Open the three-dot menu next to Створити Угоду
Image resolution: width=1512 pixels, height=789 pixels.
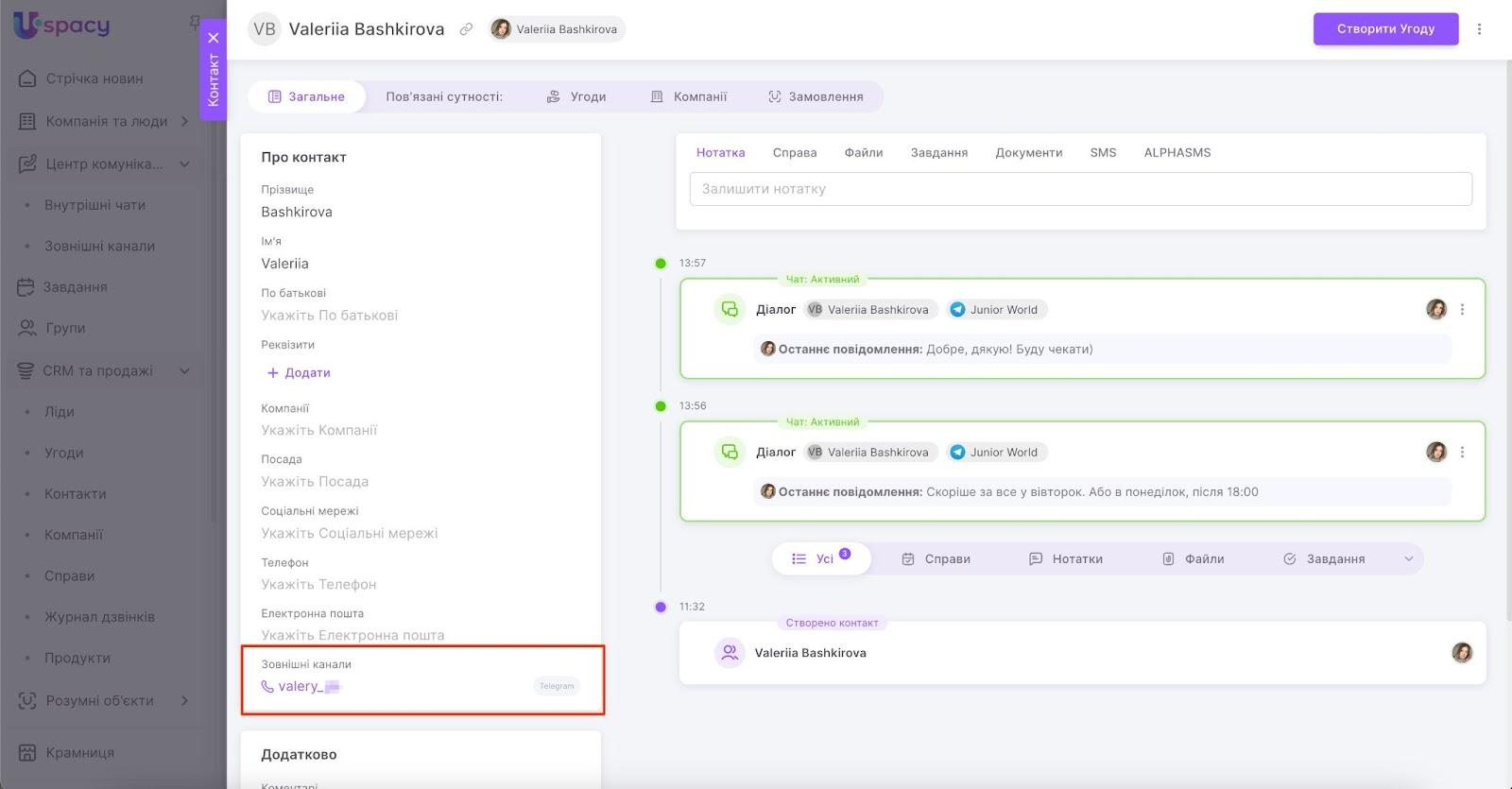click(x=1479, y=29)
